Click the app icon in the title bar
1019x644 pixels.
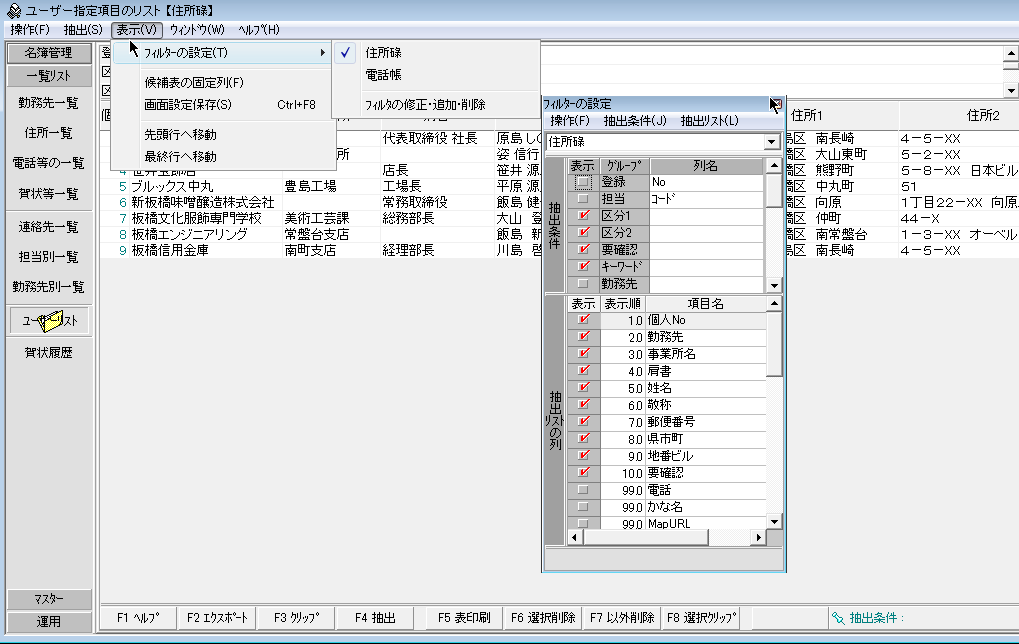click(x=13, y=10)
